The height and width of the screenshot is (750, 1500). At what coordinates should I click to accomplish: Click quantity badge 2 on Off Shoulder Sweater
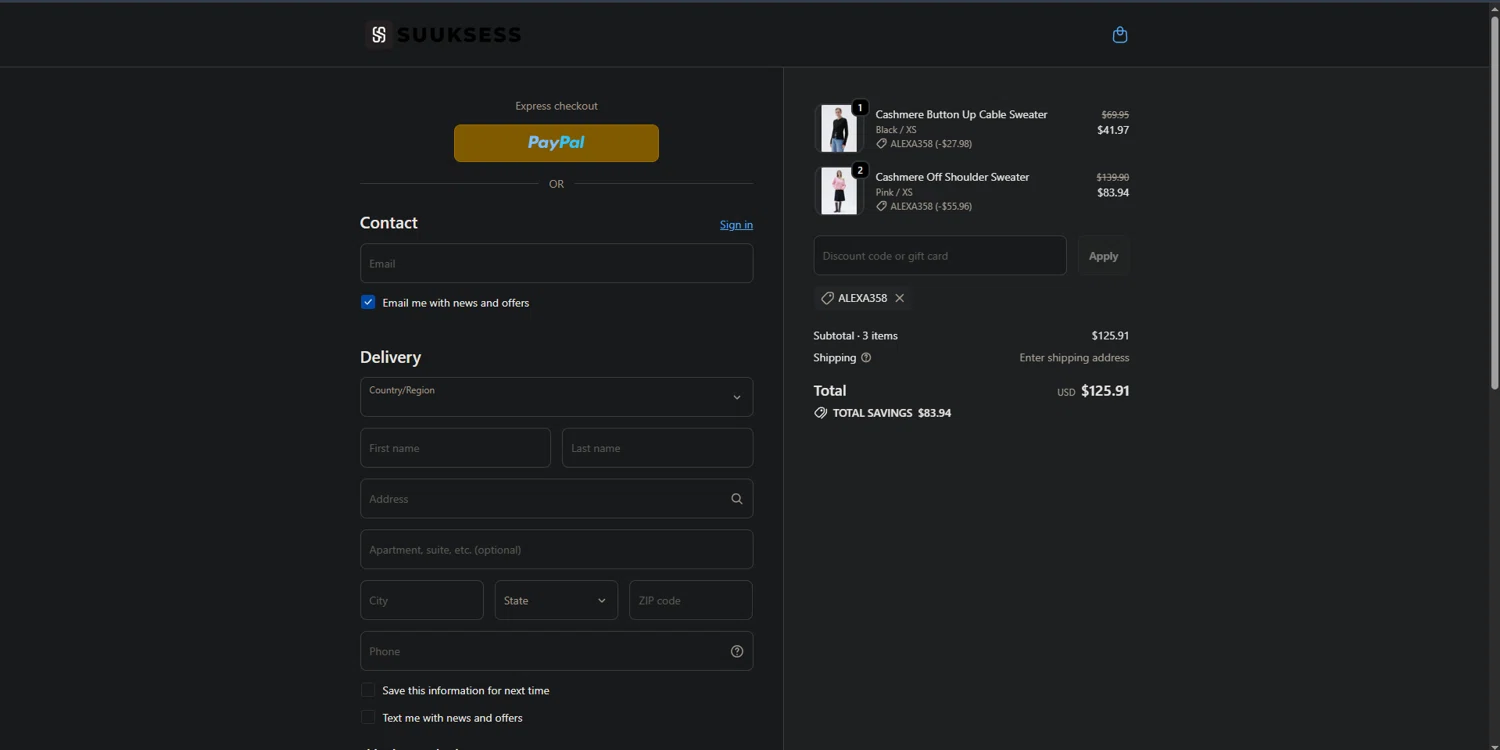[x=860, y=170]
